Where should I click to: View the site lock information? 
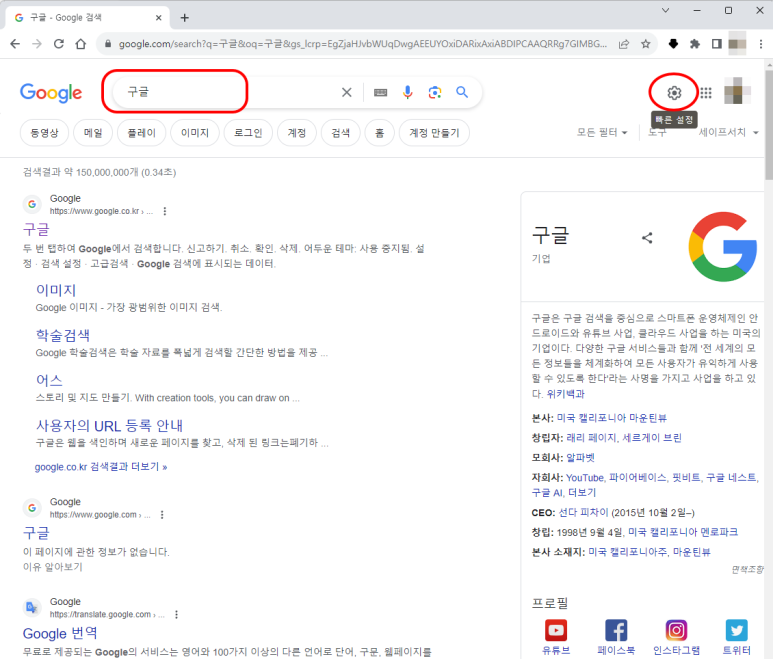[x=107, y=44]
